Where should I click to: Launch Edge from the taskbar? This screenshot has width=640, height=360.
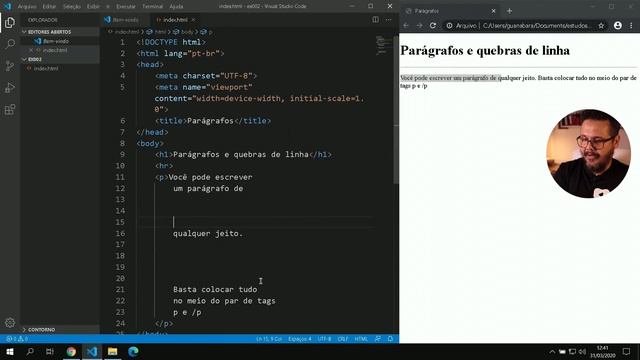133,351
